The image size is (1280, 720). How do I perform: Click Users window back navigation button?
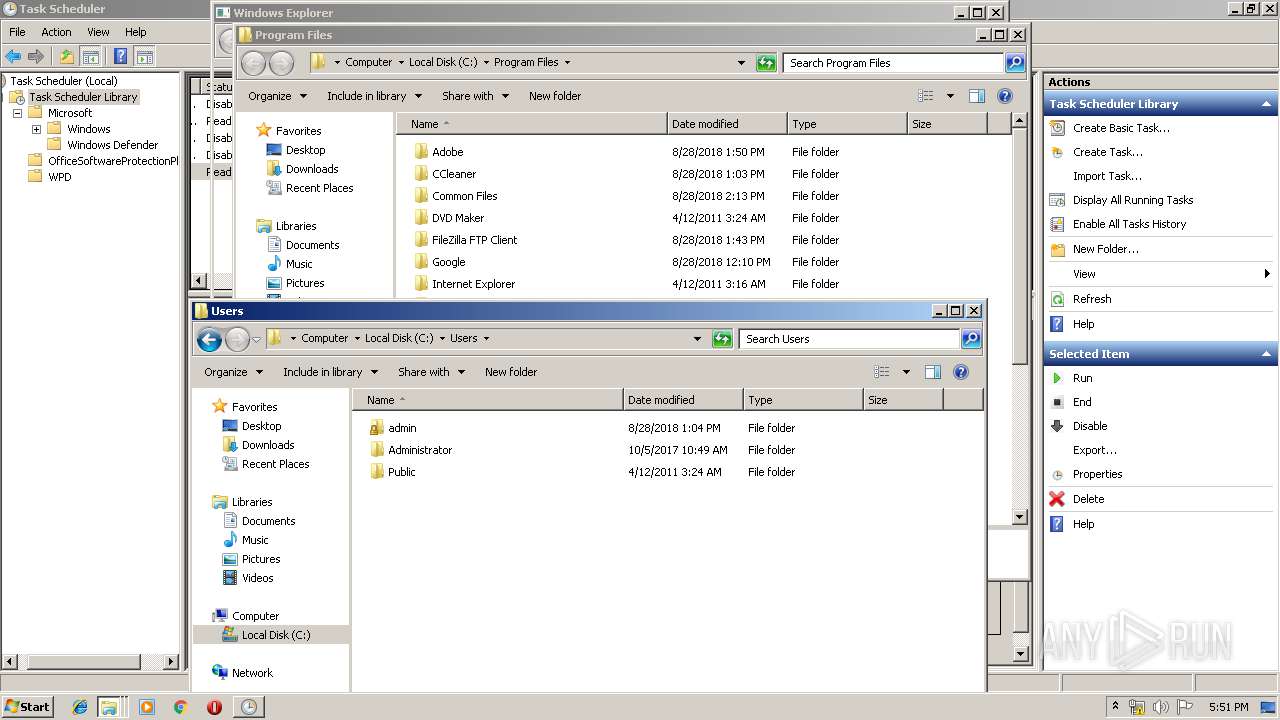tap(209, 339)
